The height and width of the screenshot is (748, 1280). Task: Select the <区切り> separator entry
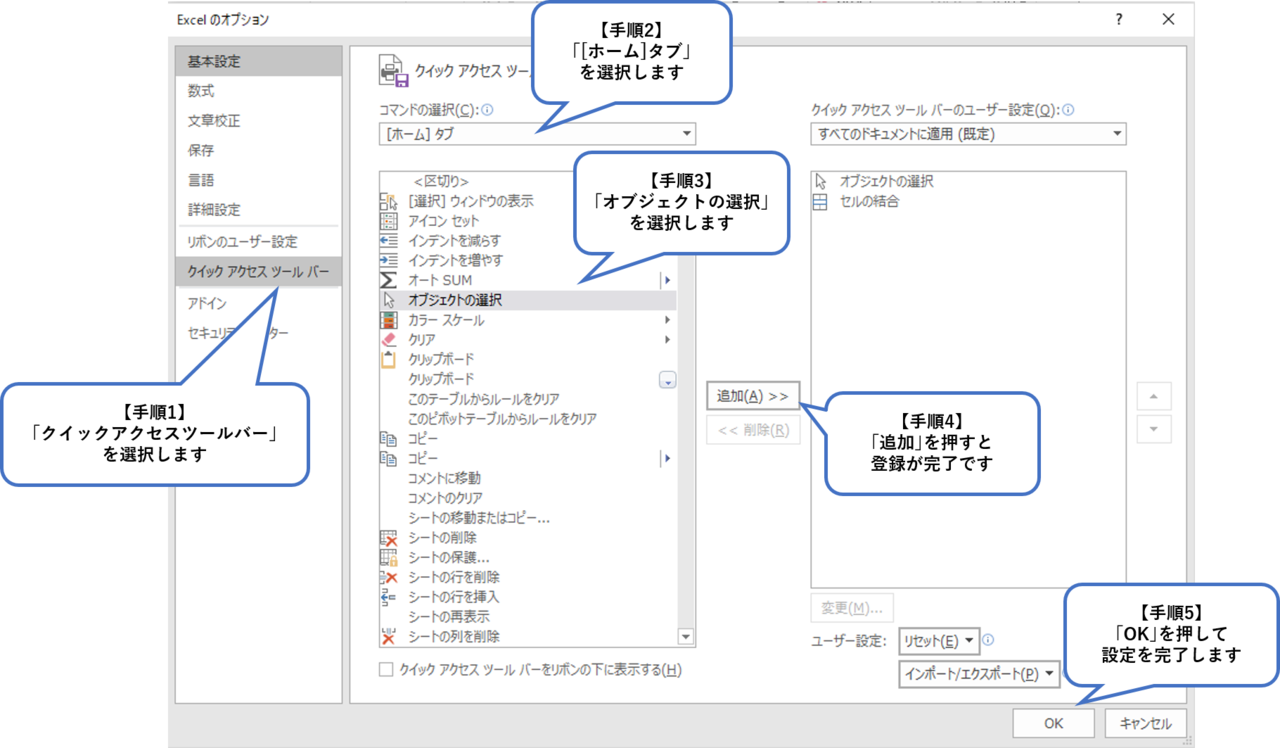coord(441,181)
